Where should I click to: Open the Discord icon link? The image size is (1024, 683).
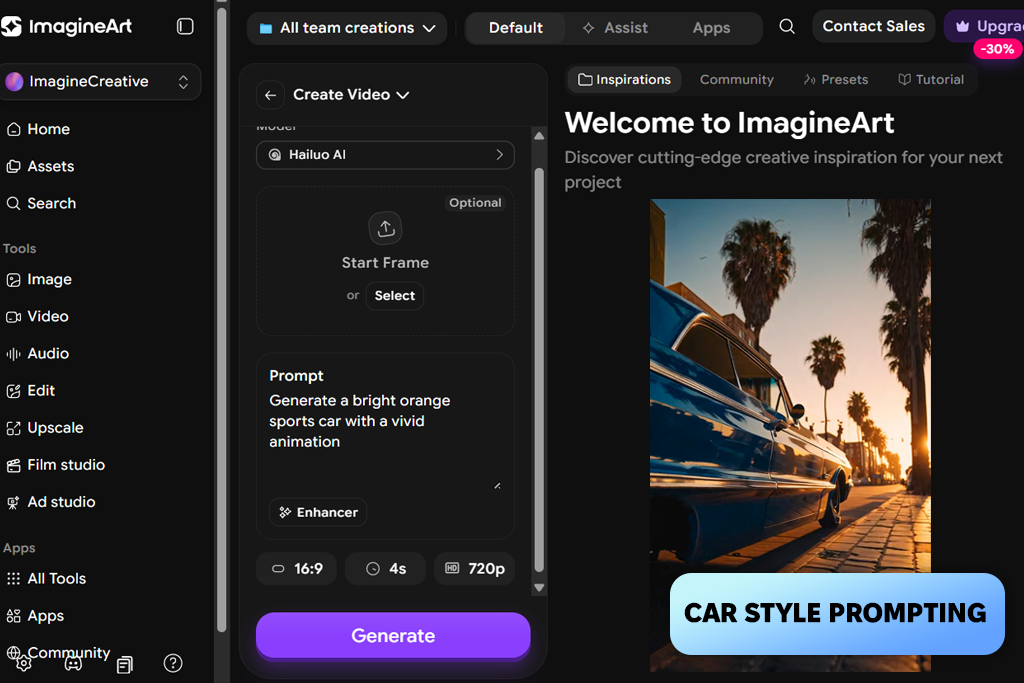point(73,663)
